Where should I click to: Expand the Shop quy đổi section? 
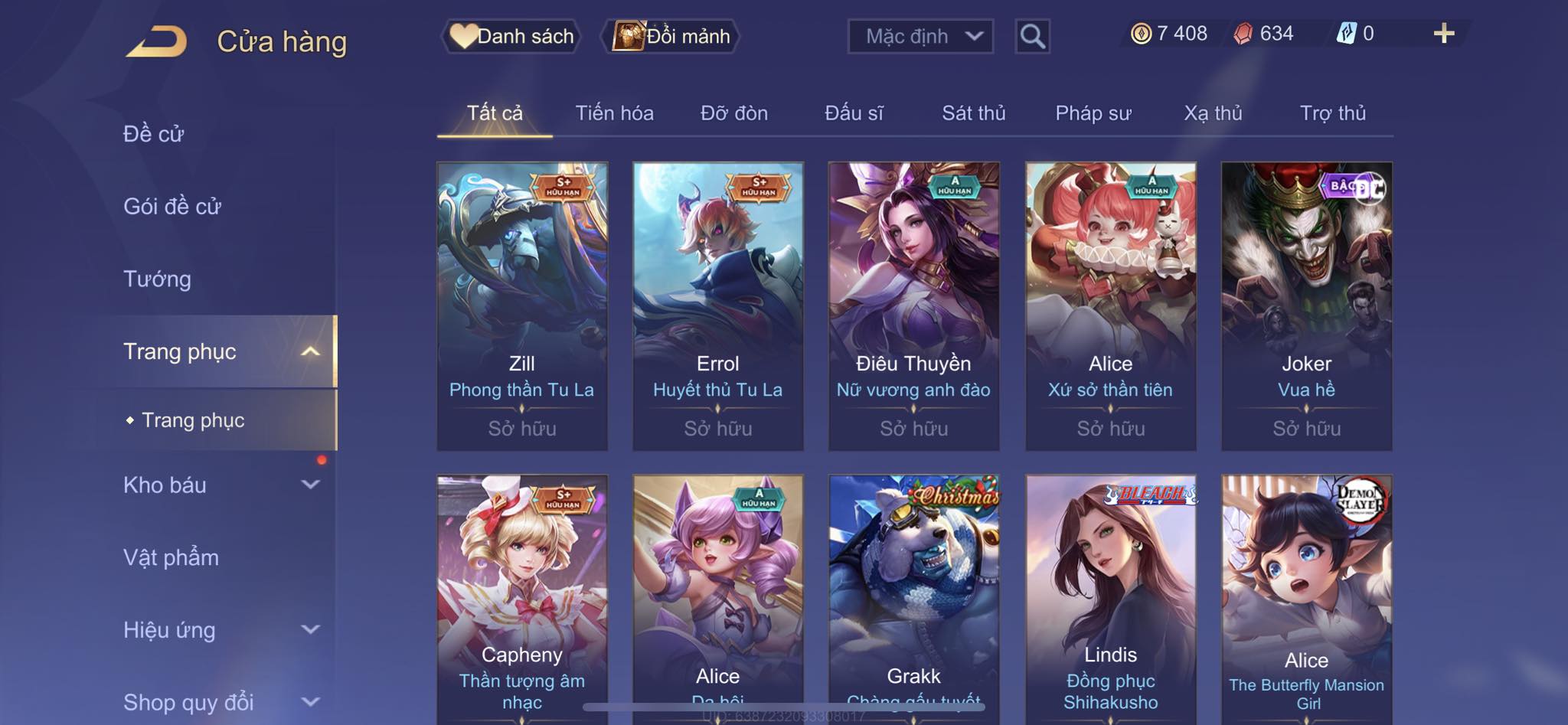310,702
